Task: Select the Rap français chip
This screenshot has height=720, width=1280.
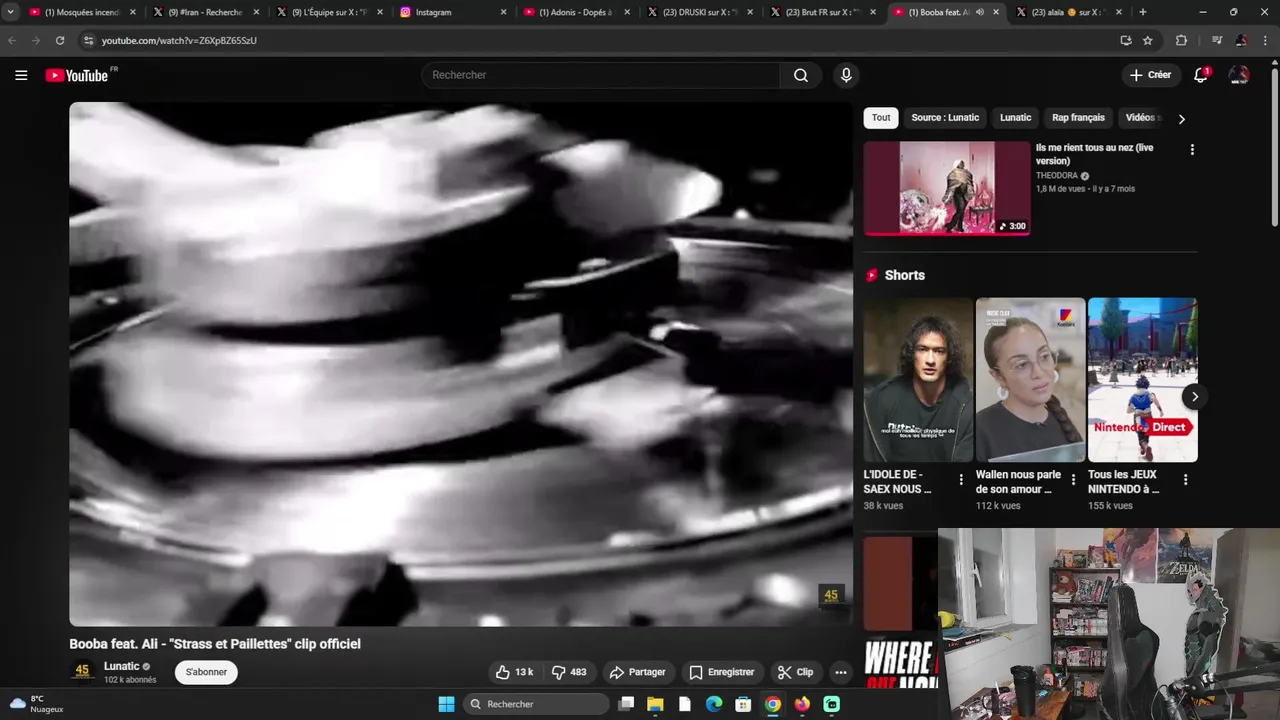Action: pos(1078,118)
